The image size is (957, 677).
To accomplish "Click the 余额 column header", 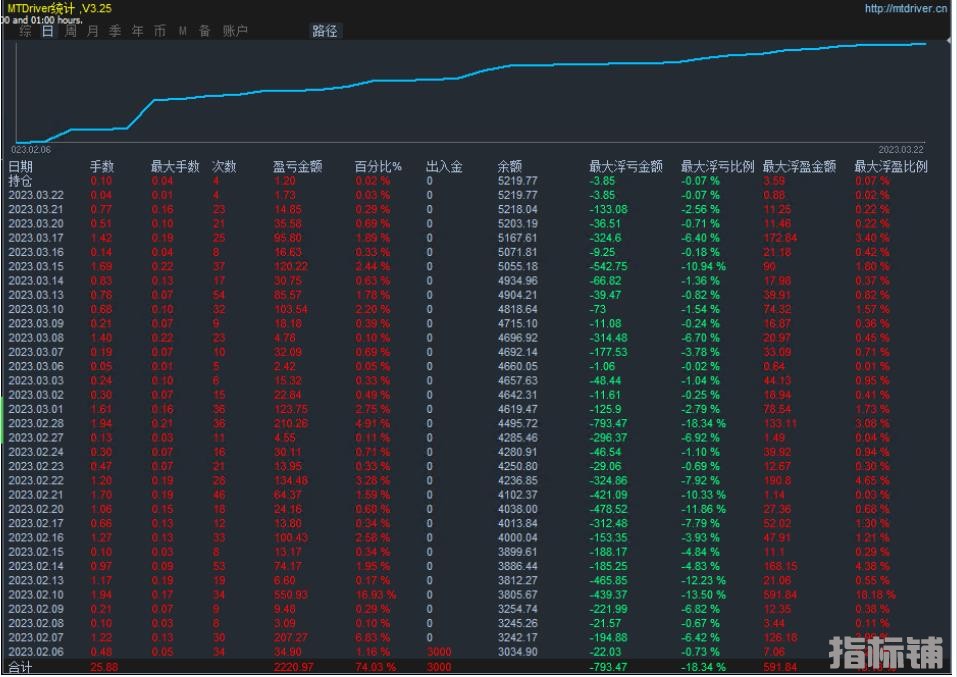I will coord(510,167).
